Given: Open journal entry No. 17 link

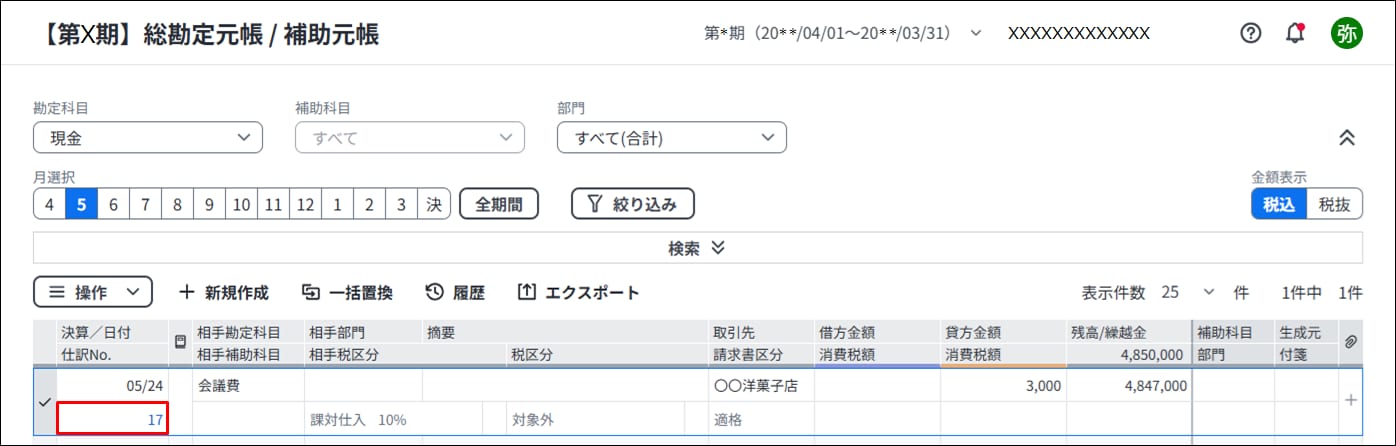Looking at the screenshot, I should tap(155, 420).
